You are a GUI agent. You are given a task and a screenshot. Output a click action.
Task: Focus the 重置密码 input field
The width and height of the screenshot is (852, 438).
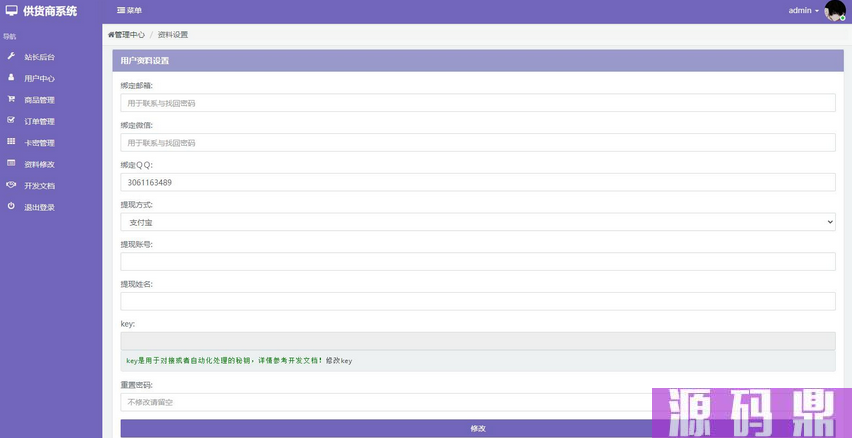click(478, 402)
